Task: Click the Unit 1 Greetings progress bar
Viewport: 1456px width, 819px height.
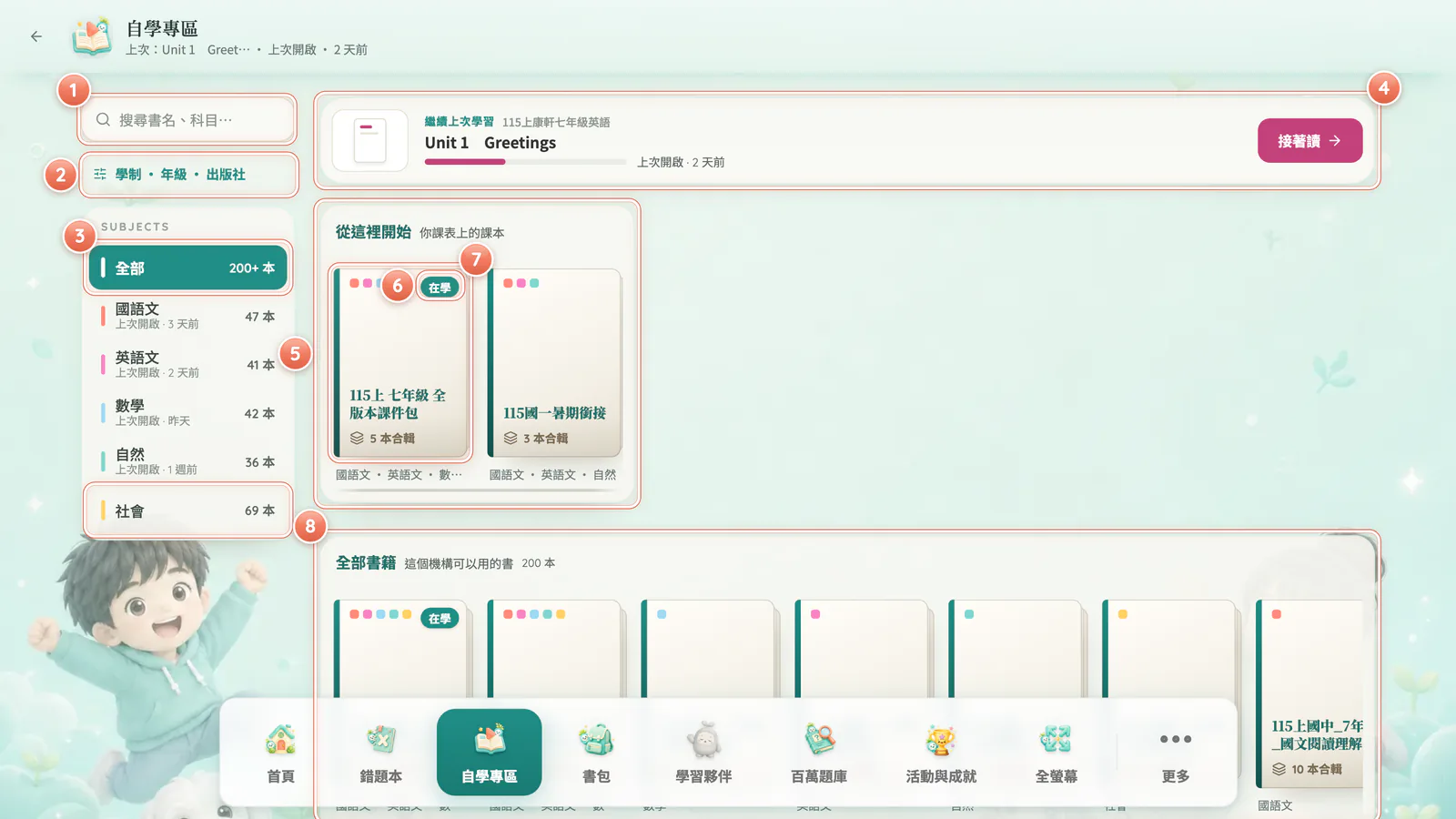Action: (525, 162)
